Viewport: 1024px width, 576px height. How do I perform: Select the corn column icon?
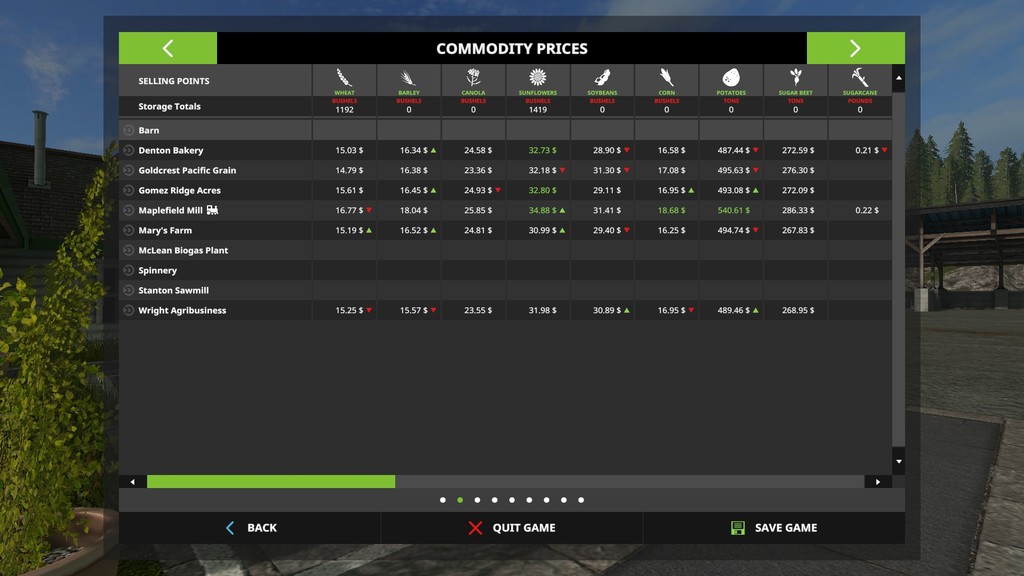click(666, 78)
